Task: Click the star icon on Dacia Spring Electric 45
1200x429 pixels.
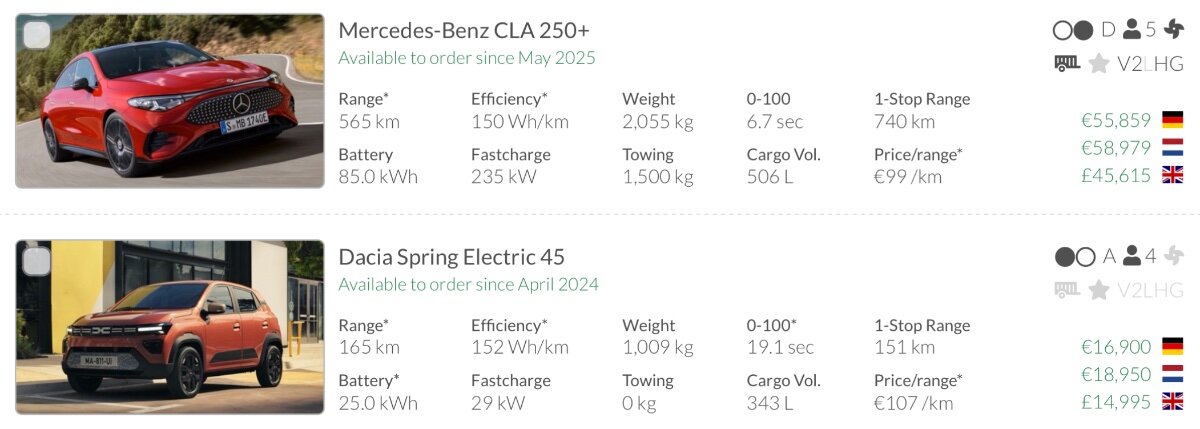Action: pos(1099,290)
